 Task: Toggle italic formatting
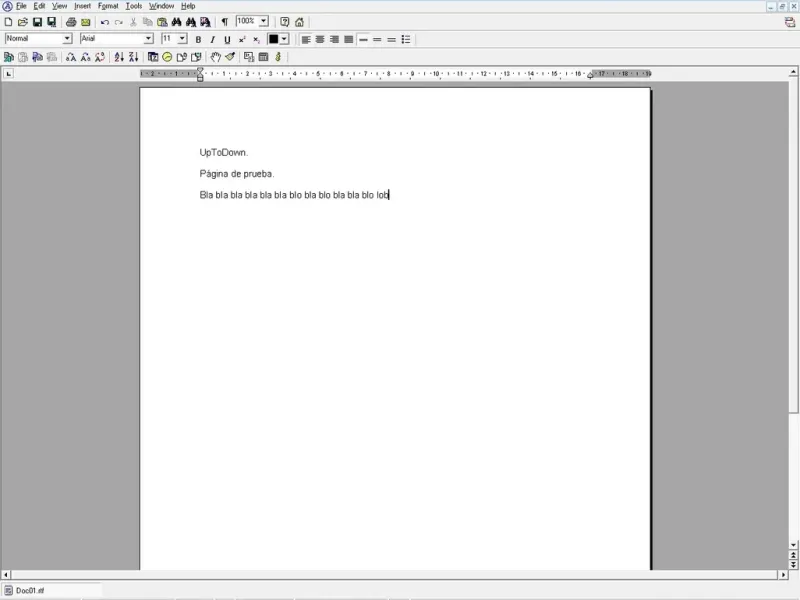[213, 39]
